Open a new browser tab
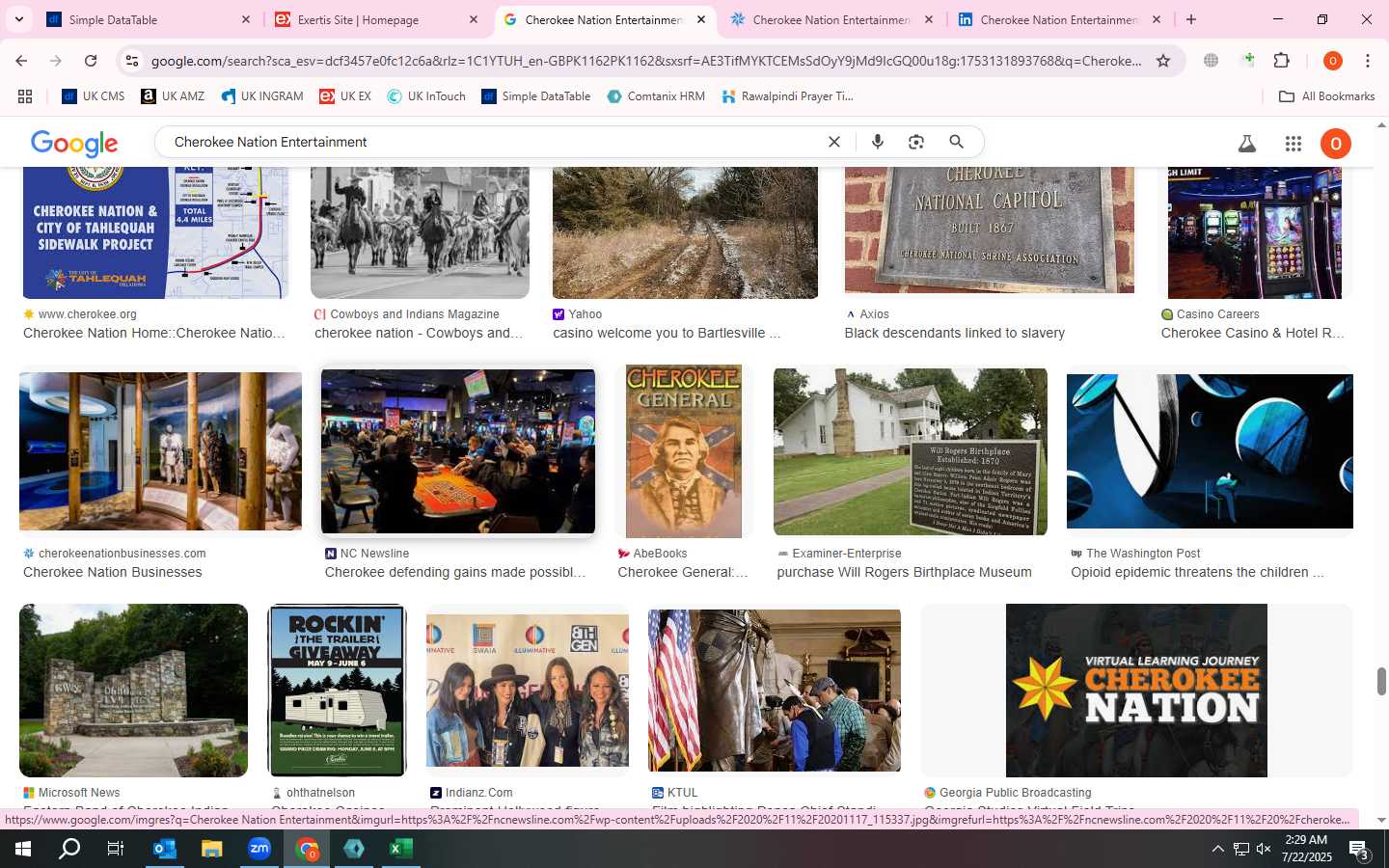The image size is (1389, 868). [x=1191, y=19]
